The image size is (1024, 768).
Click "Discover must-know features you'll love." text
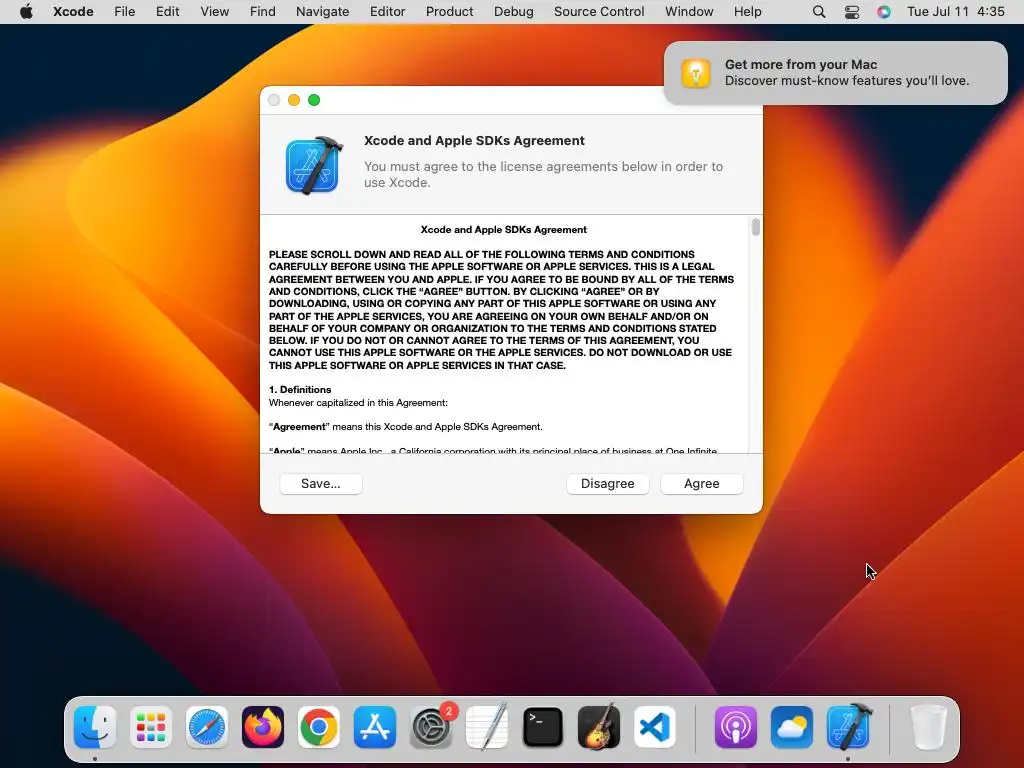(x=847, y=81)
